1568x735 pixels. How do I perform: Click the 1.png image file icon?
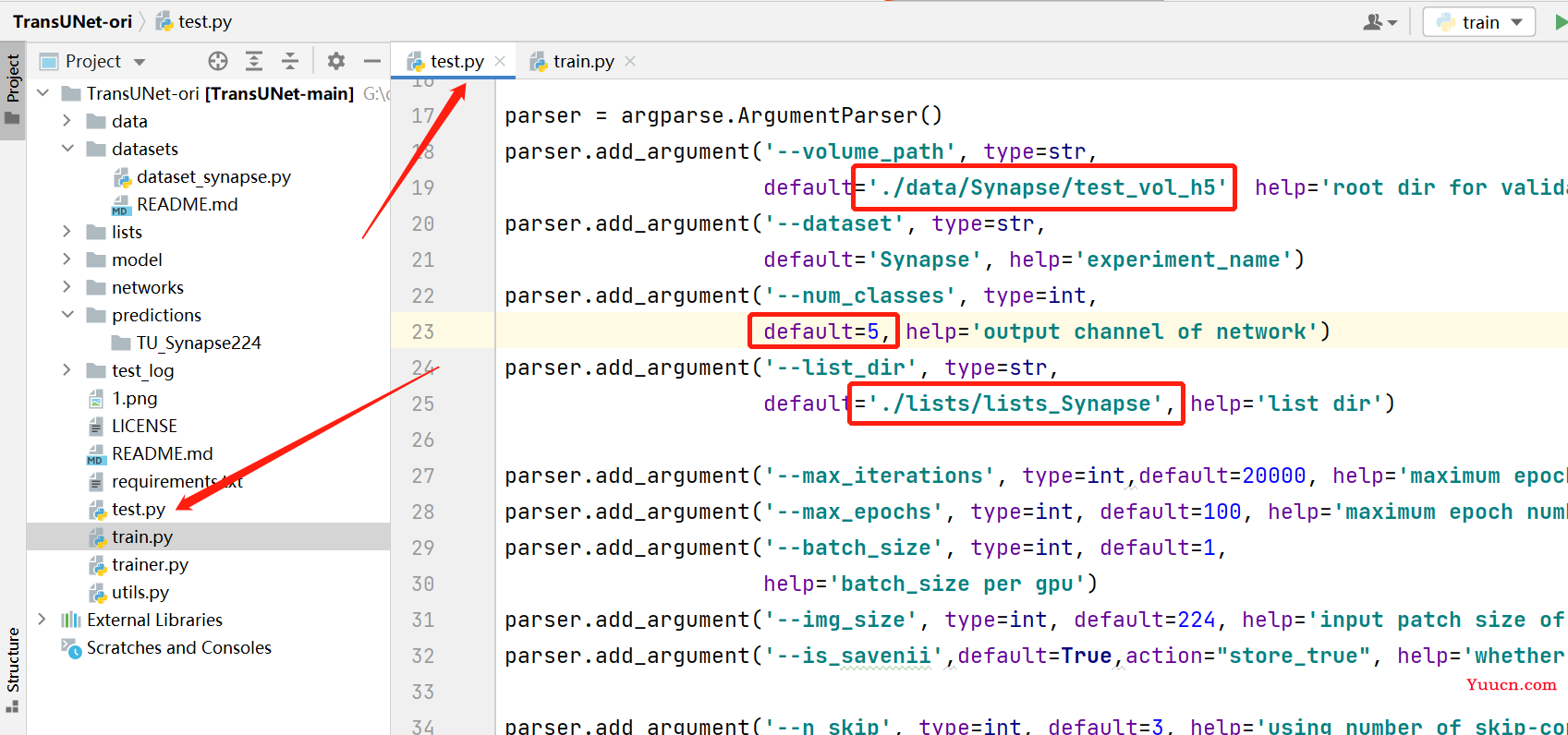click(96, 398)
